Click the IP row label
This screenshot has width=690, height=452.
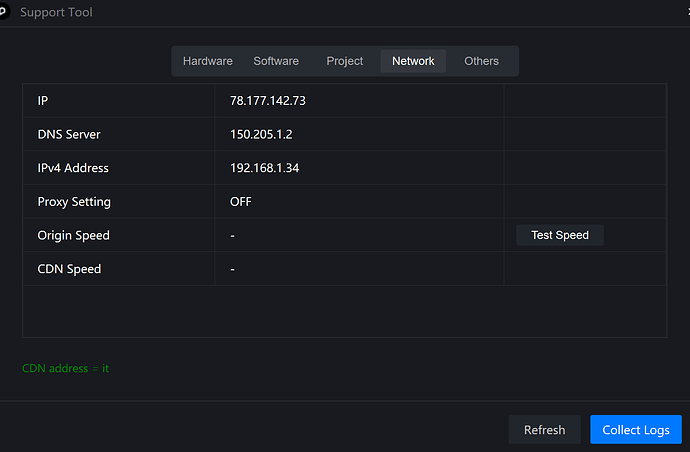coord(43,101)
